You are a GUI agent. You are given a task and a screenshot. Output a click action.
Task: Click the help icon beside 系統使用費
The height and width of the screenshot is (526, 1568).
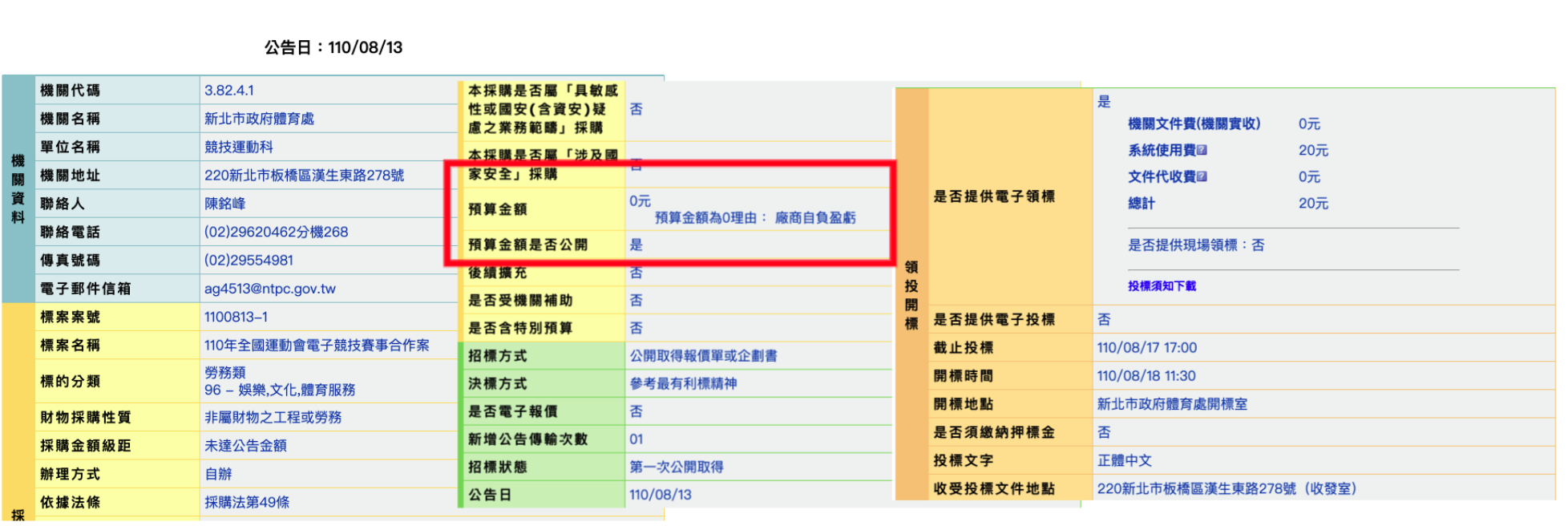click(x=1202, y=150)
